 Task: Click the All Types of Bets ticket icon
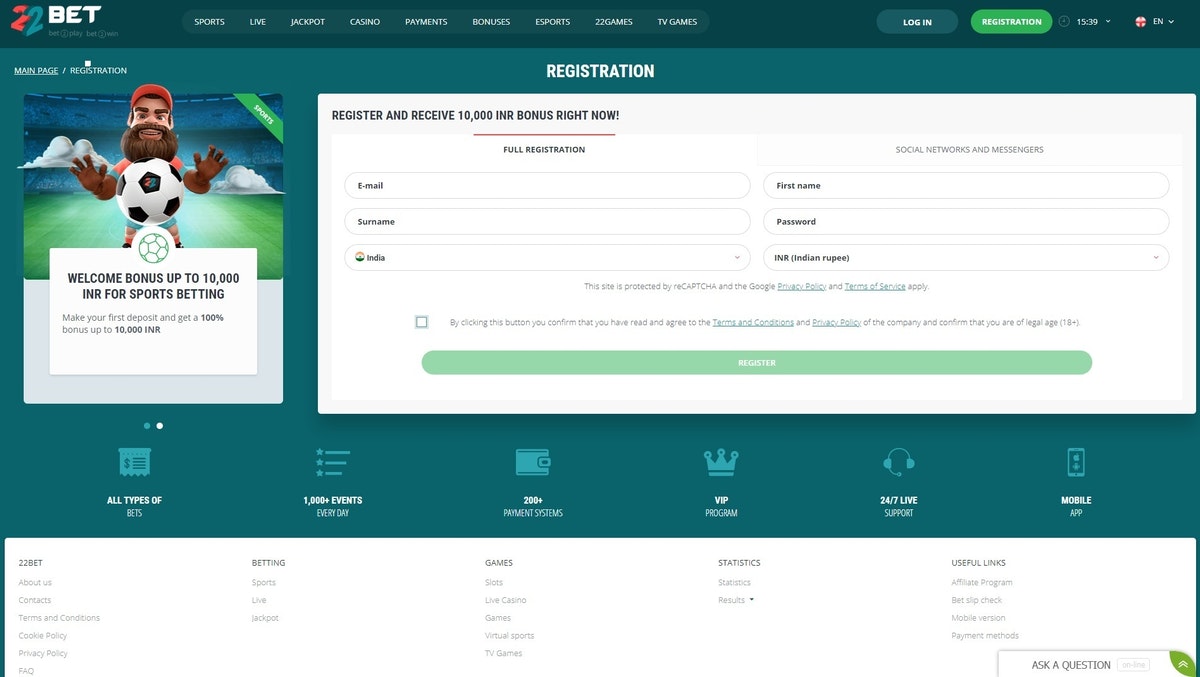click(x=135, y=462)
